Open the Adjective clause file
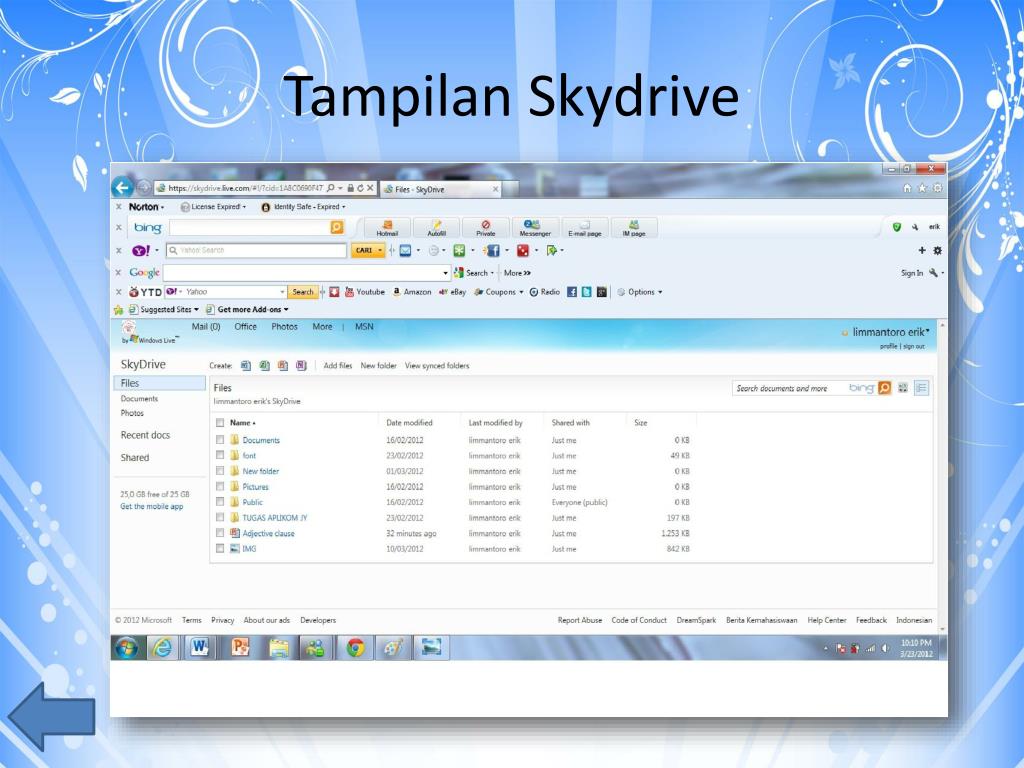Image resolution: width=1024 pixels, height=768 pixels. click(x=268, y=533)
